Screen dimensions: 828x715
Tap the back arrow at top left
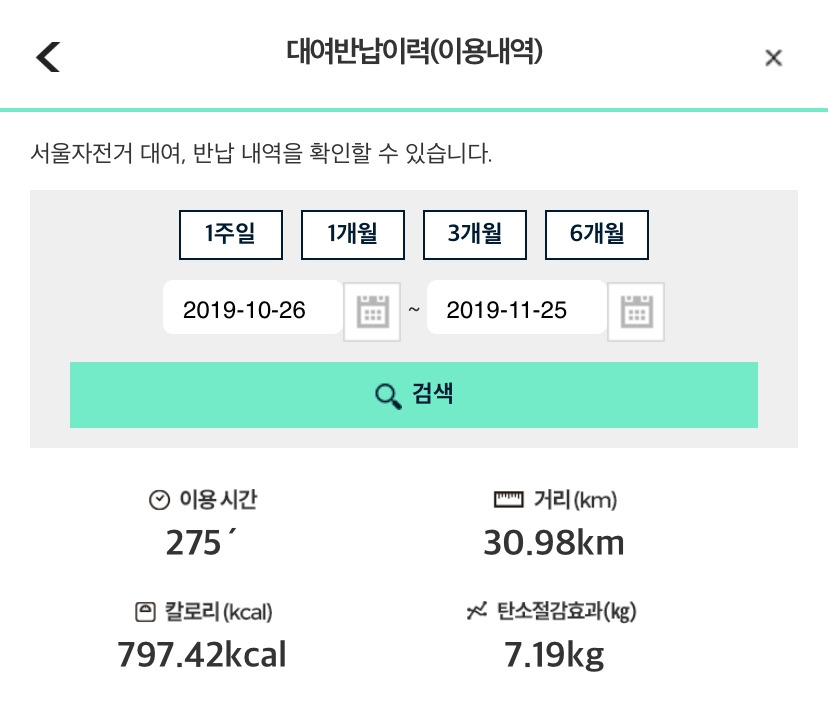pos(48,57)
